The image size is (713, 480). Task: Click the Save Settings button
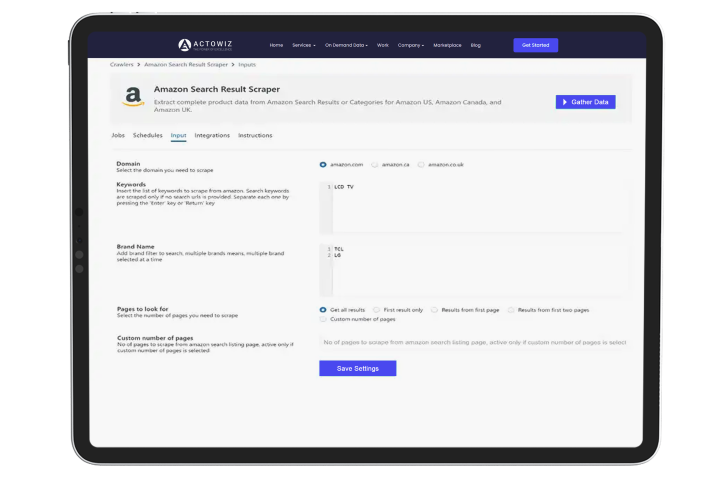[x=357, y=368]
